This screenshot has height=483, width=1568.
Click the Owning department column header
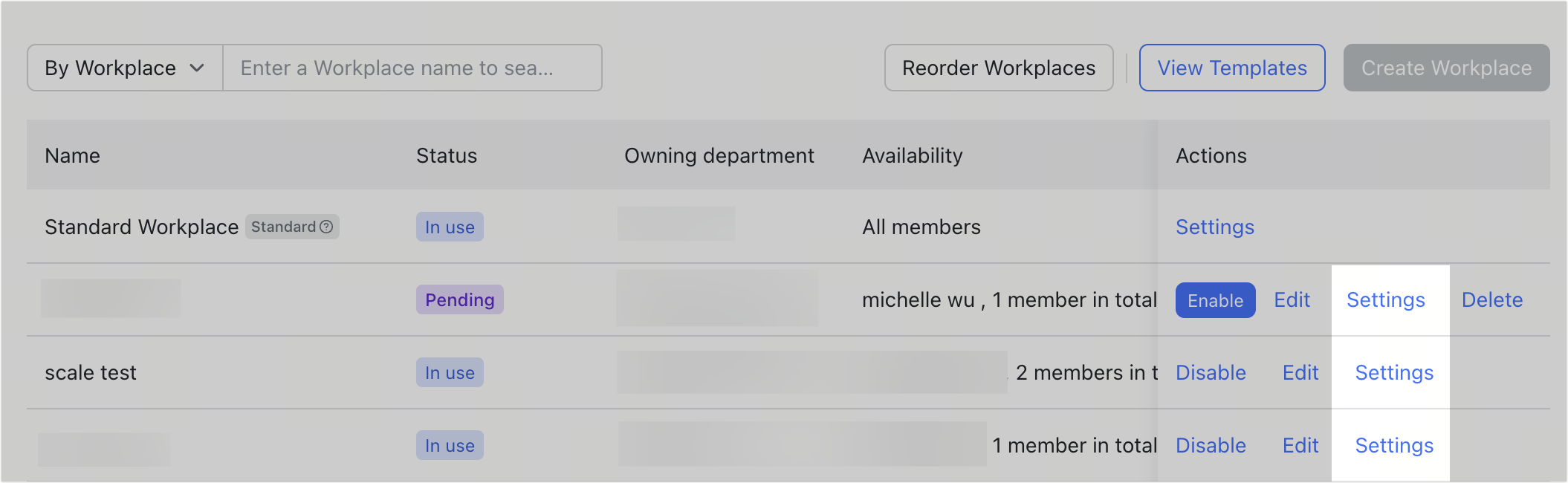point(719,155)
